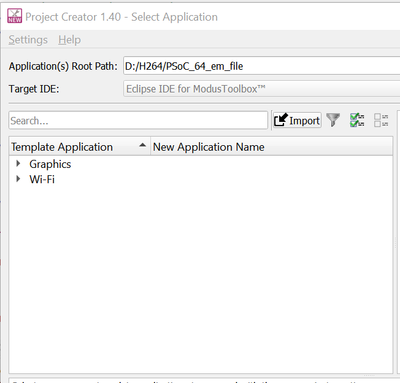400x383 pixels.
Task: Open the Settings menu
Action: 28,40
